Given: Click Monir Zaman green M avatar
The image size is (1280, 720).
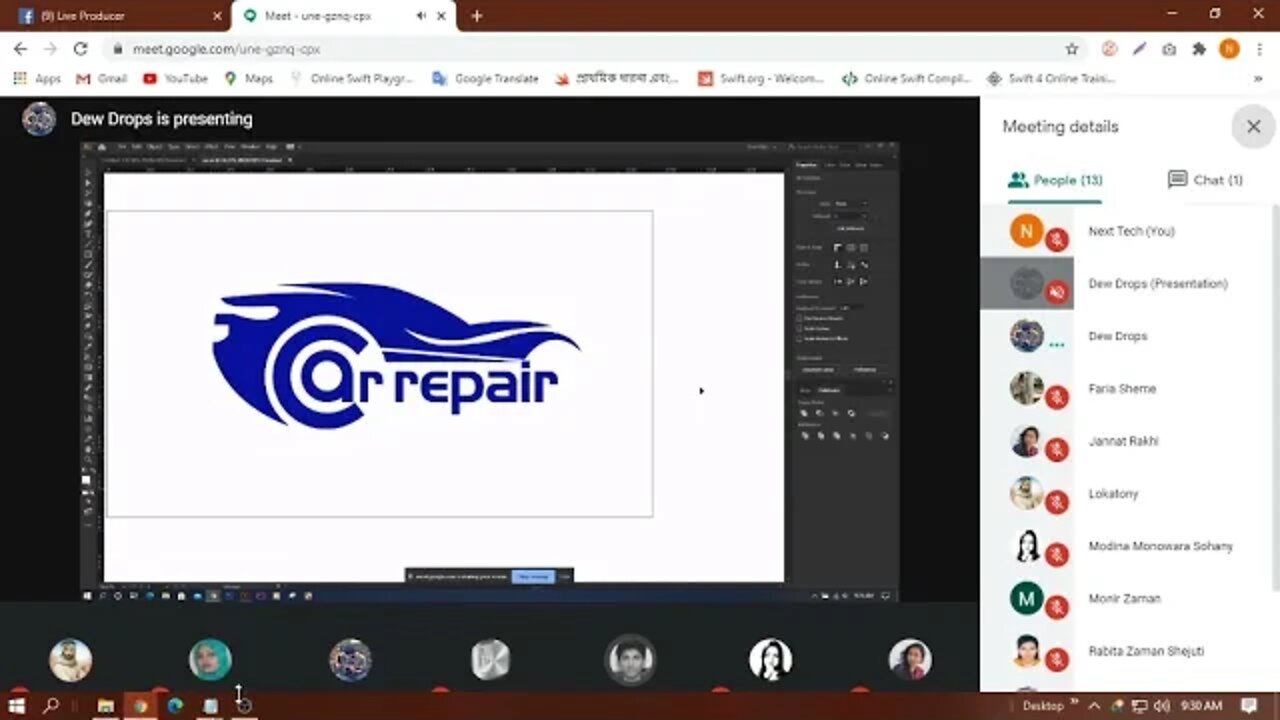Looking at the screenshot, I should [x=1026, y=598].
